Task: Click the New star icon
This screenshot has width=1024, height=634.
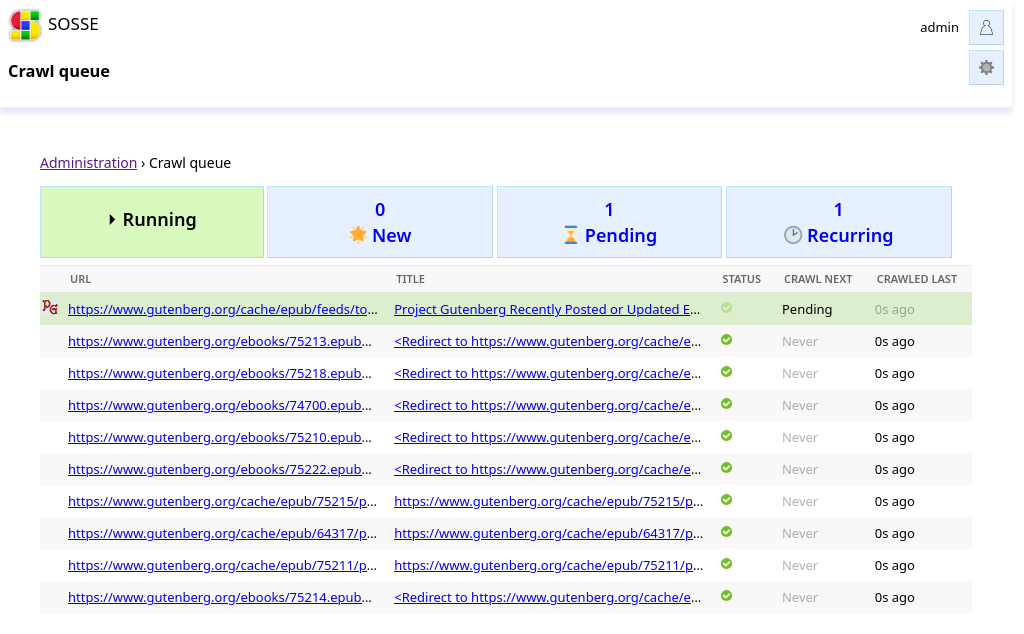Action: tap(358, 234)
